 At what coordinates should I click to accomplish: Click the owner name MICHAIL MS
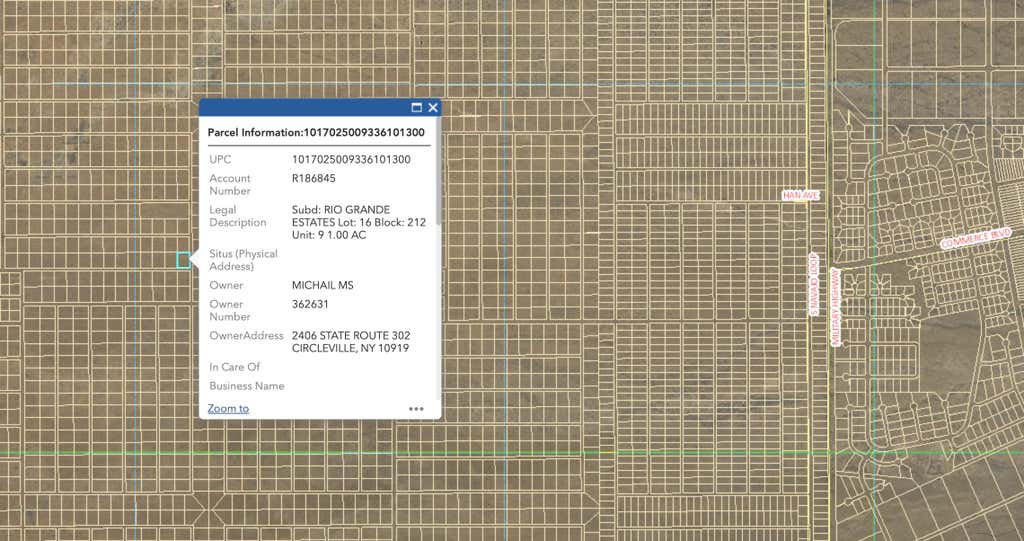323,286
